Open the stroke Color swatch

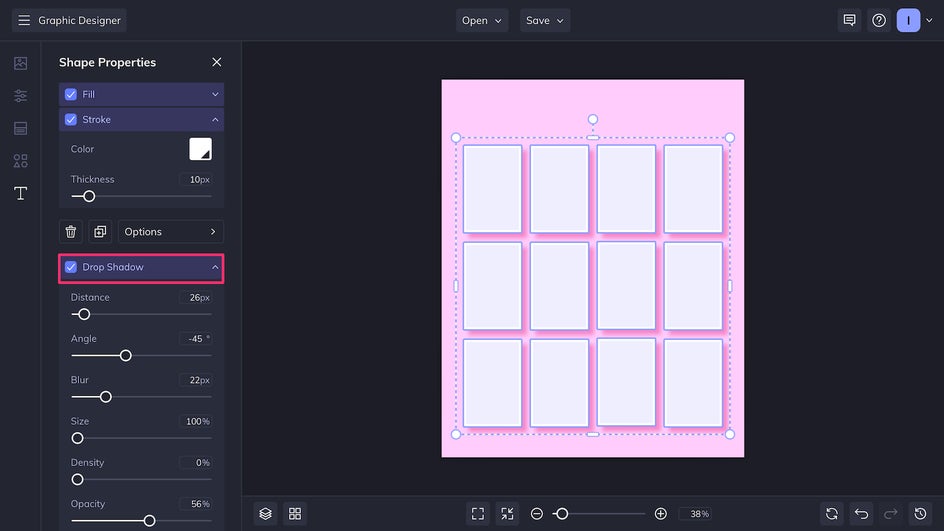coord(200,149)
